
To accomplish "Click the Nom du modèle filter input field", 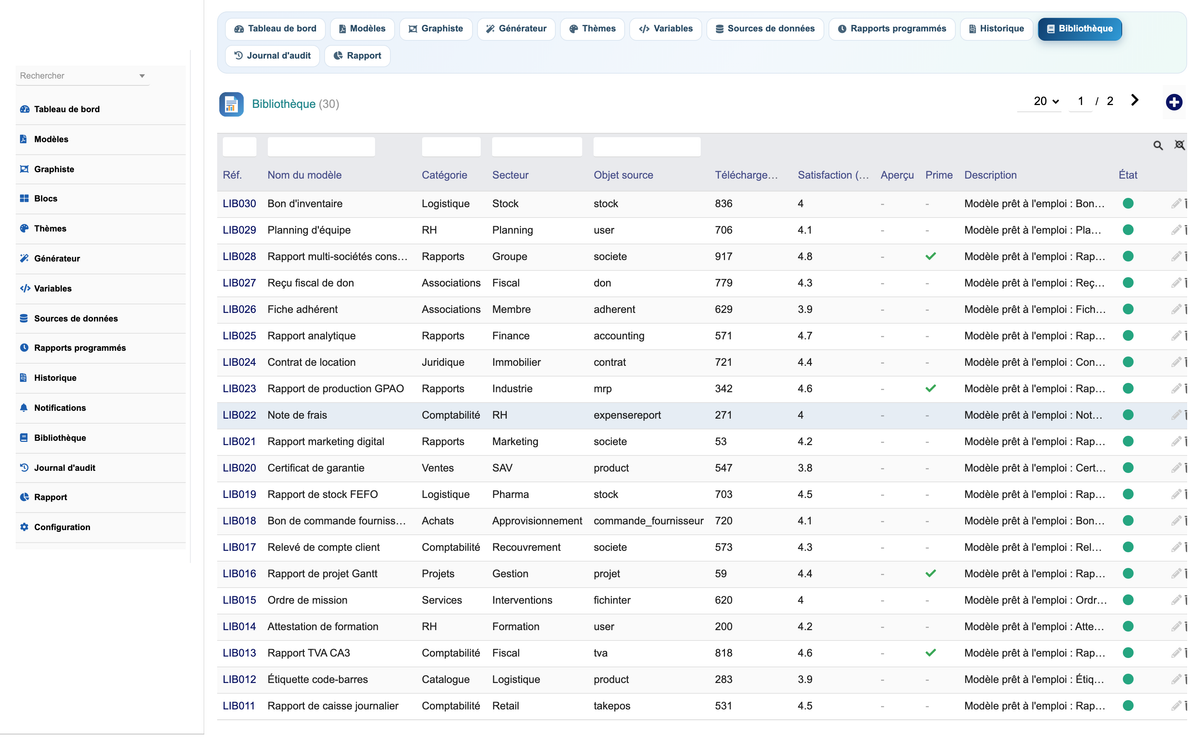I will click(321, 147).
